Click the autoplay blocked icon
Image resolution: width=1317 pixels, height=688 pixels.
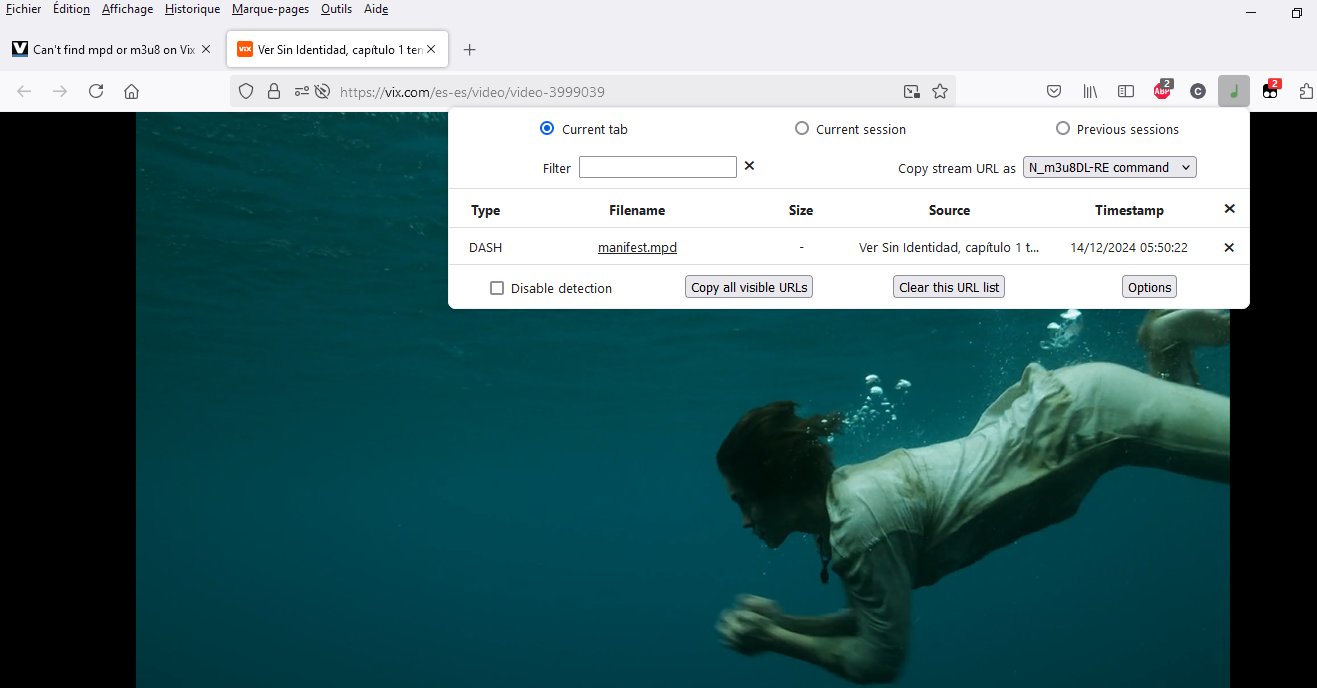coord(322,91)
